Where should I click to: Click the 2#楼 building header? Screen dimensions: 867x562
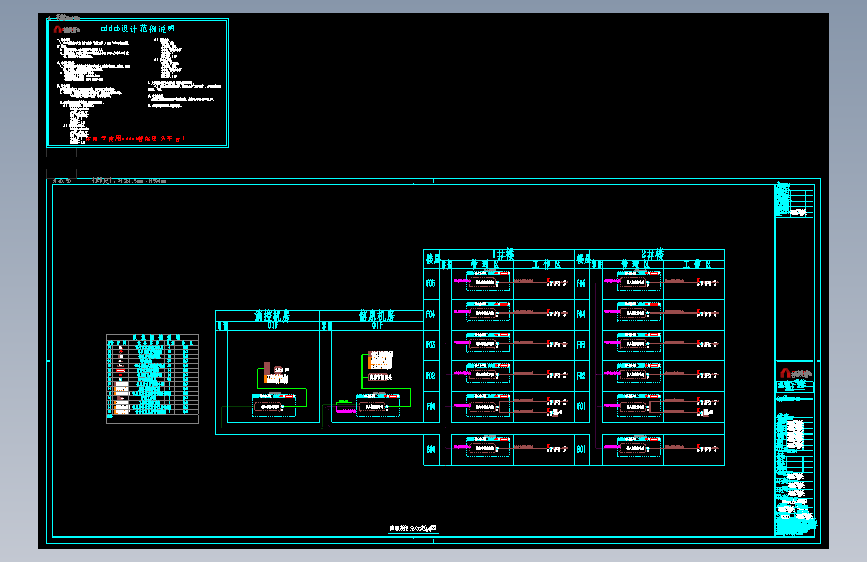pos(652,254)
